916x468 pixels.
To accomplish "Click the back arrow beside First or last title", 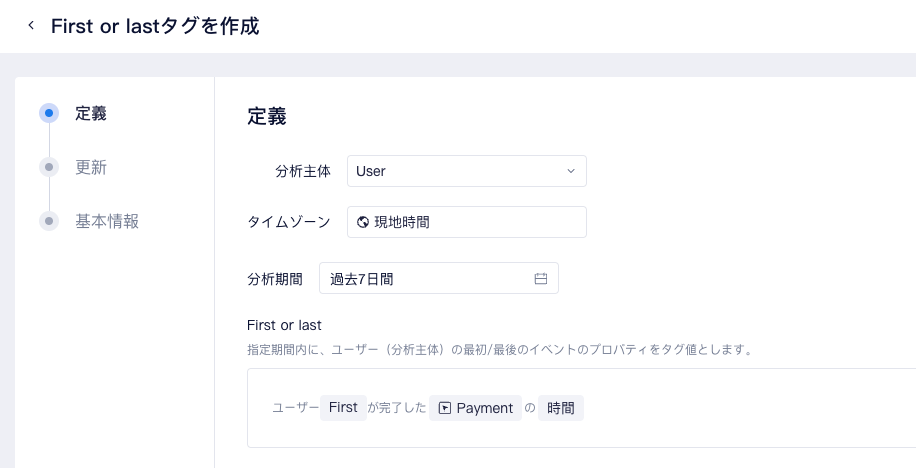I will pos(31,25).
